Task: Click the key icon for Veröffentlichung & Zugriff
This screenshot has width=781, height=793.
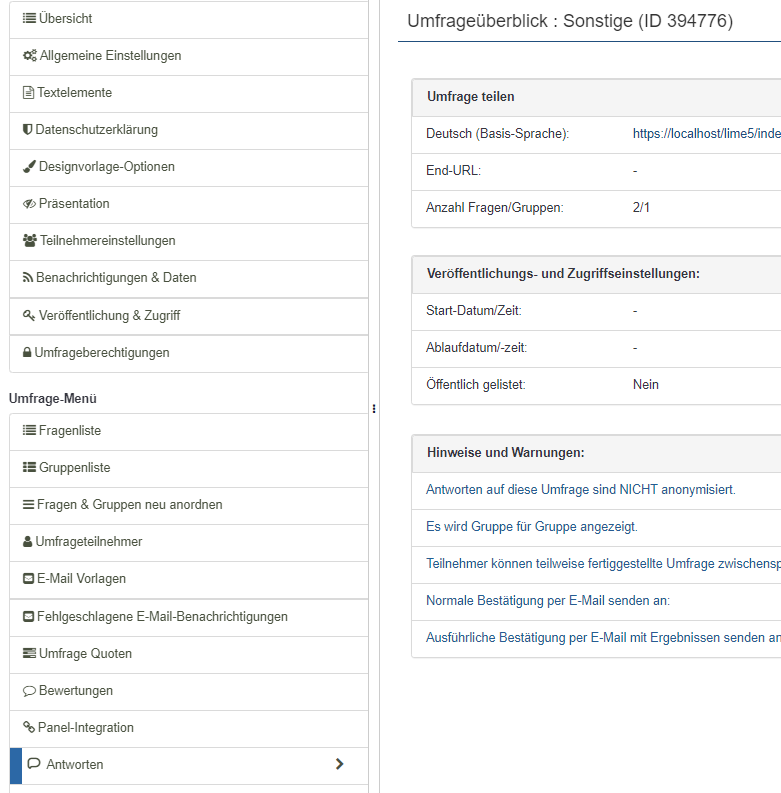Action: pyautogui.click(x=29, y=316)
